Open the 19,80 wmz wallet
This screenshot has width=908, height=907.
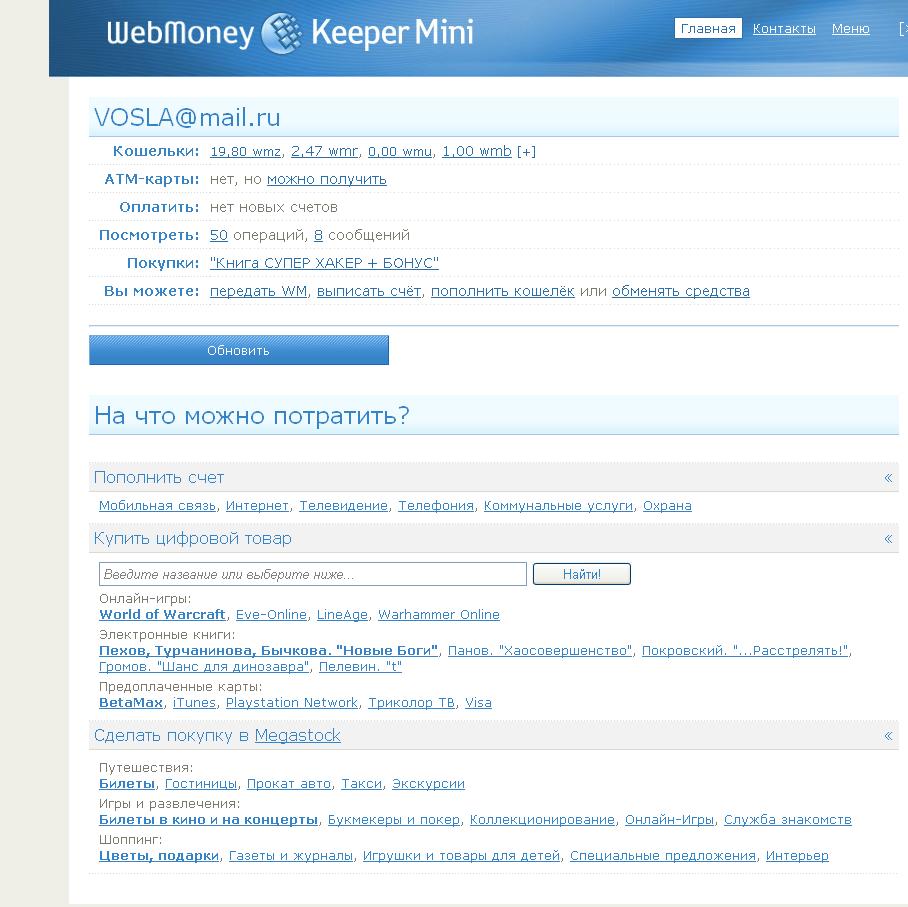coord(245,152)
